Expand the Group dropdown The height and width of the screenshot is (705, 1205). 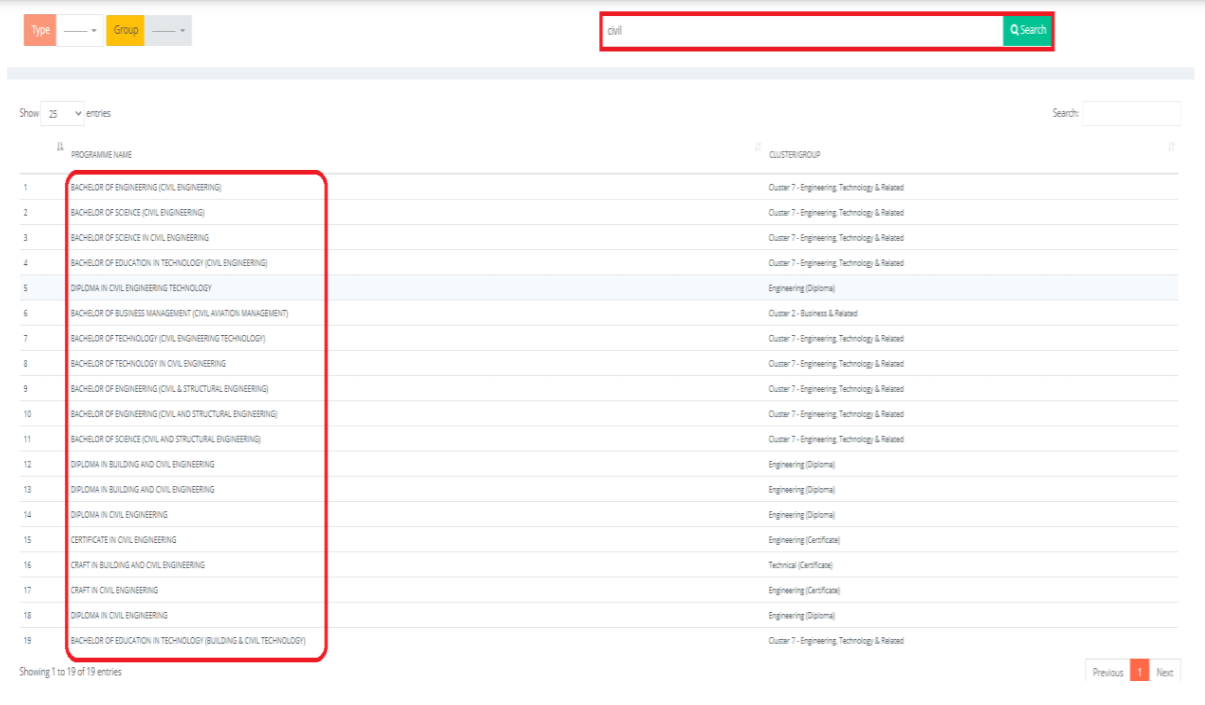pos(169,31)
